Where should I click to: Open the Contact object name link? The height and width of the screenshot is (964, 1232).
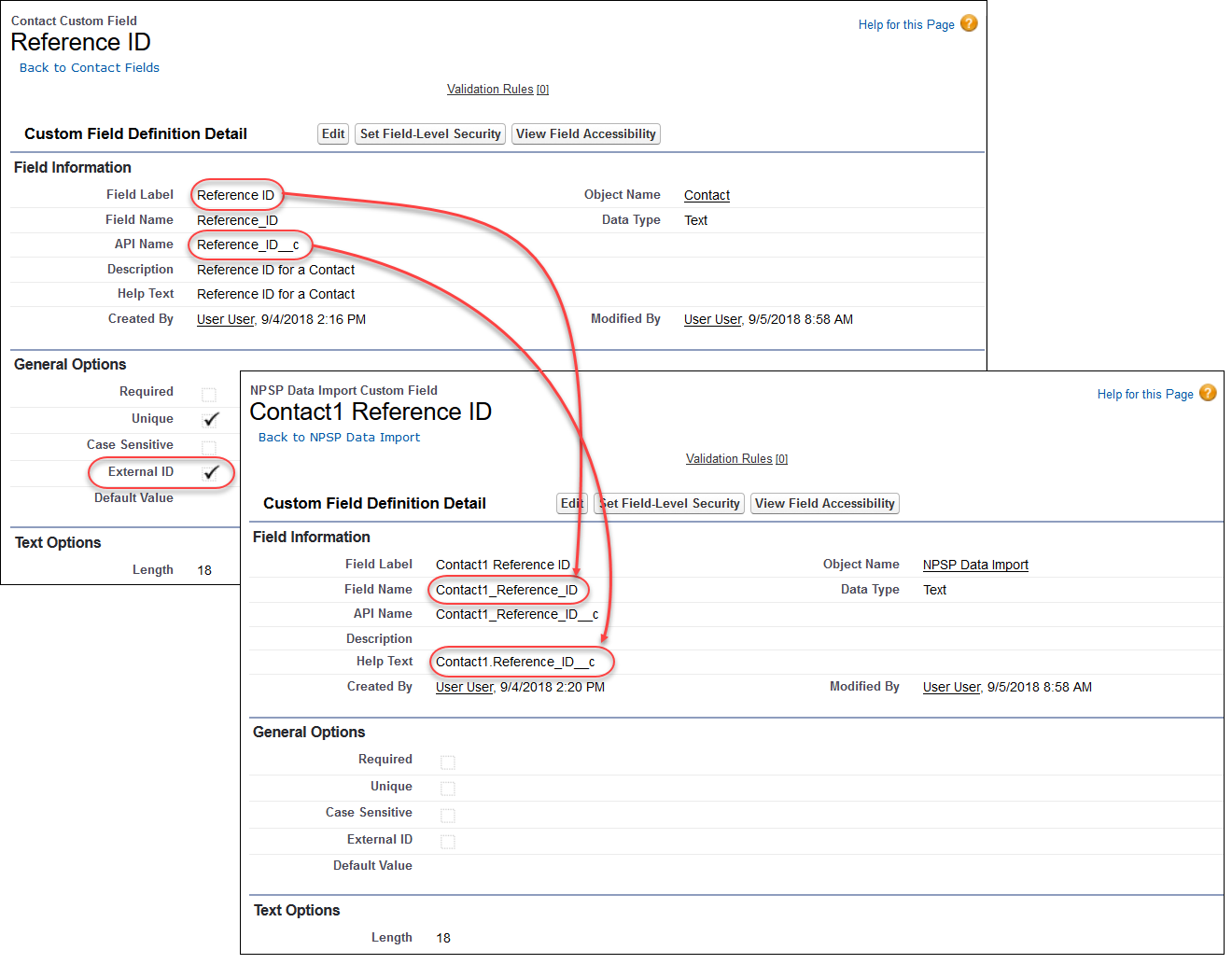click(707, 195)
